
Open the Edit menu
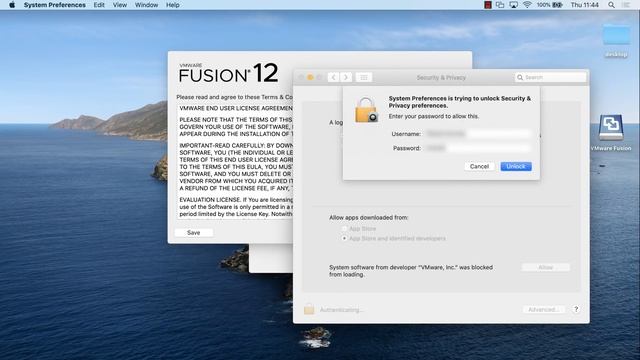[x=99, y=5]
